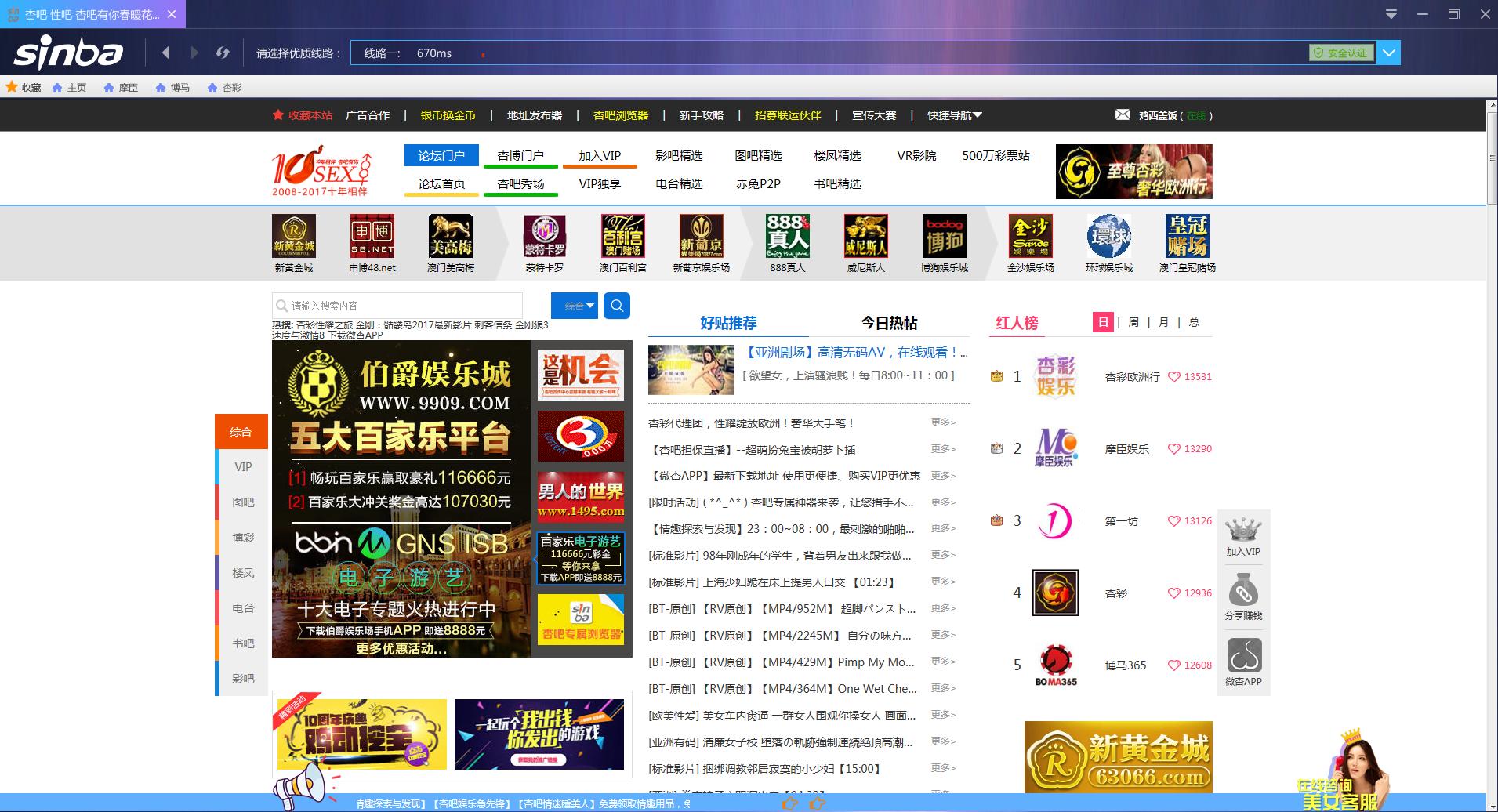Click the 安全认证 shield badge
Viewport: 1498px width, 812px height.
click(x=1341, y=53)
